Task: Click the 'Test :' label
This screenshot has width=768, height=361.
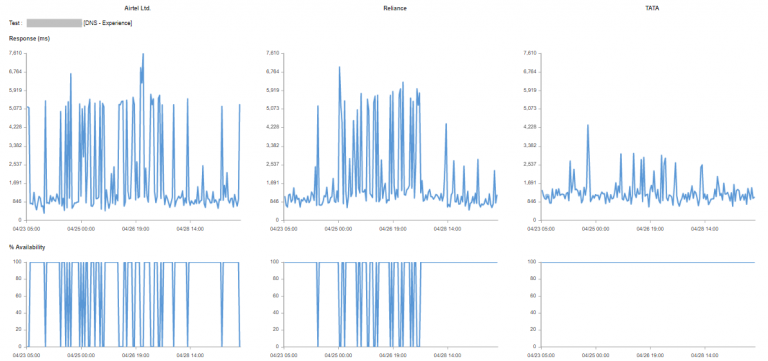Action: tap(16, 23)
